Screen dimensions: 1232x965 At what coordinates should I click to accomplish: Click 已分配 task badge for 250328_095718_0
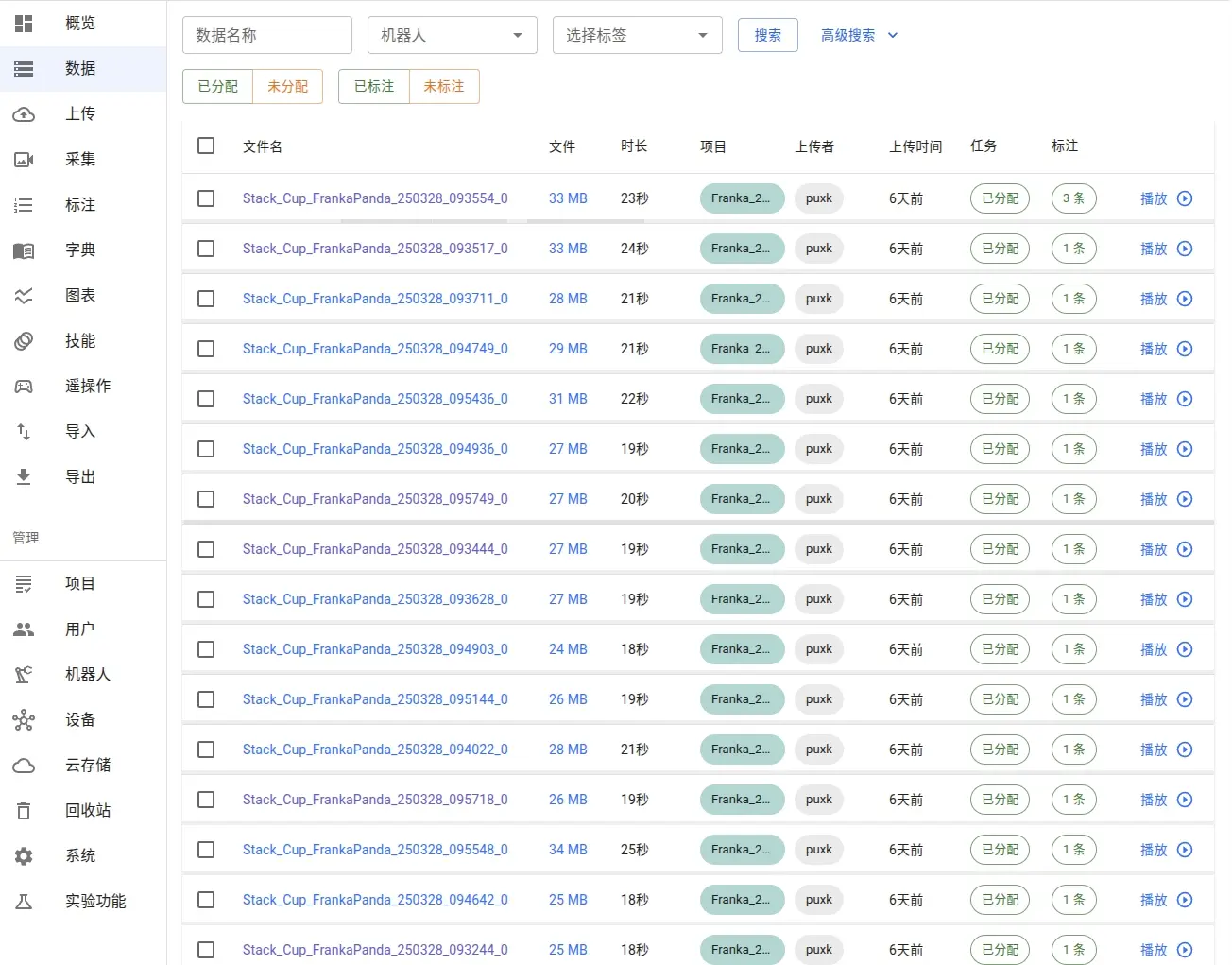click(1000, 800)
